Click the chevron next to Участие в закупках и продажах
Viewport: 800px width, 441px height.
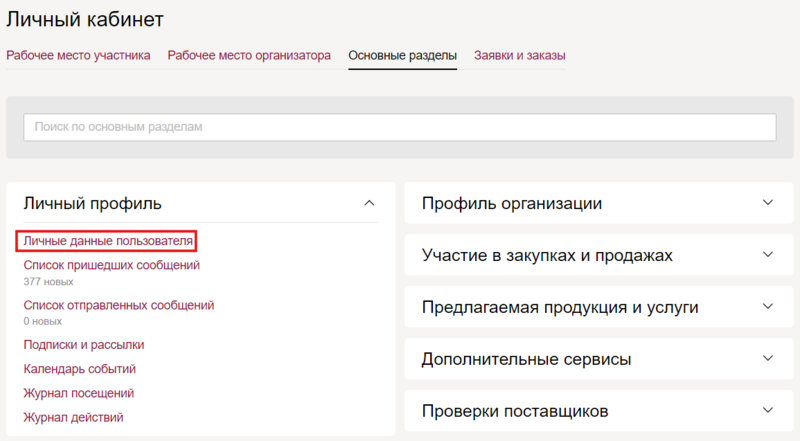tap(768, 255)
